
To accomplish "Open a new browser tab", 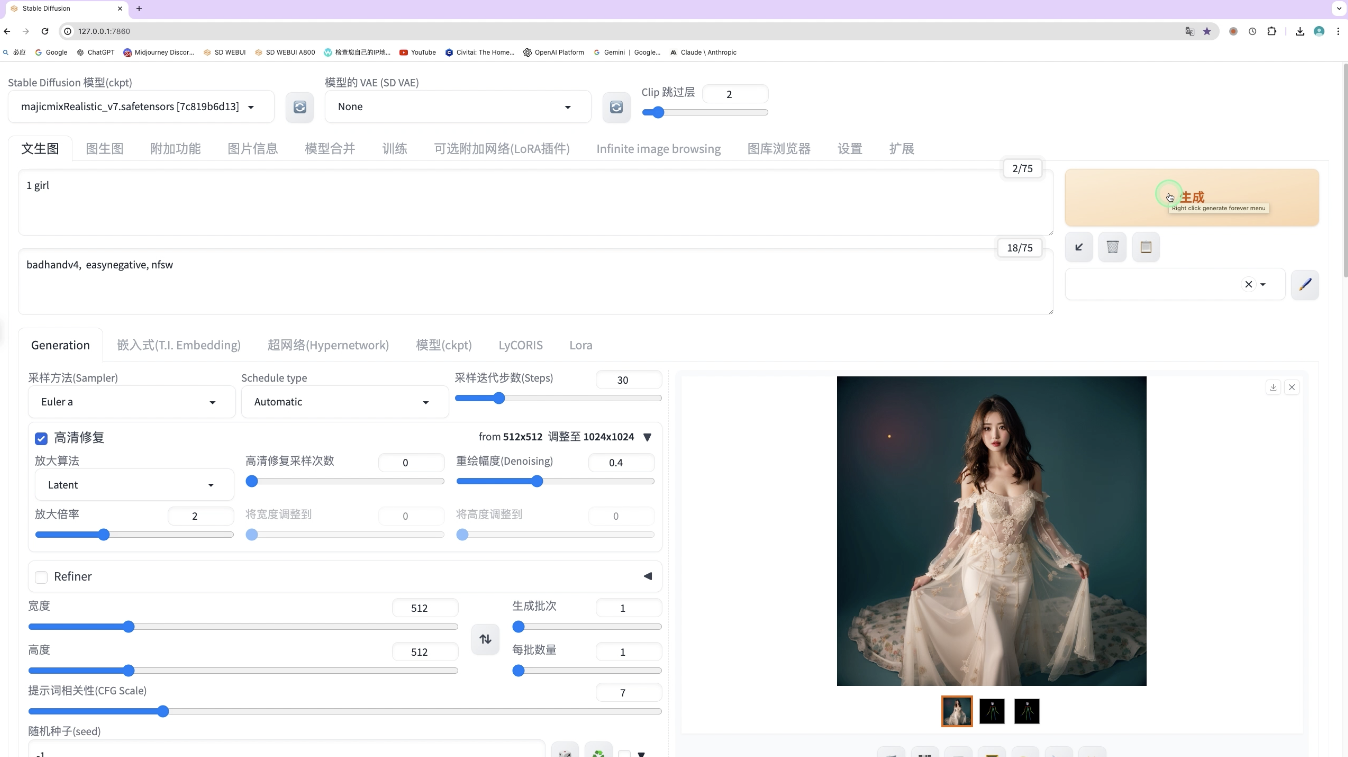I will coord(139,8).
